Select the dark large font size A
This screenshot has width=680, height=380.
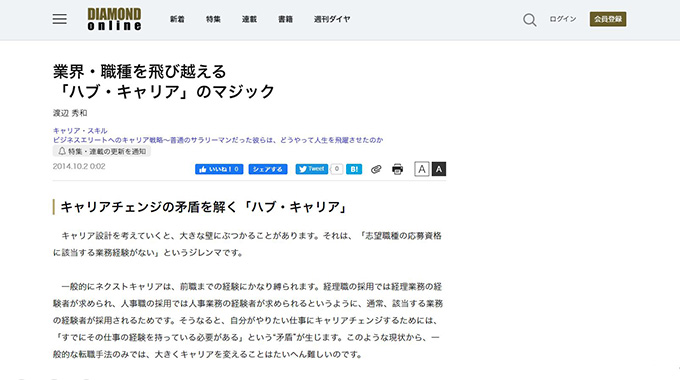[439, 169]
